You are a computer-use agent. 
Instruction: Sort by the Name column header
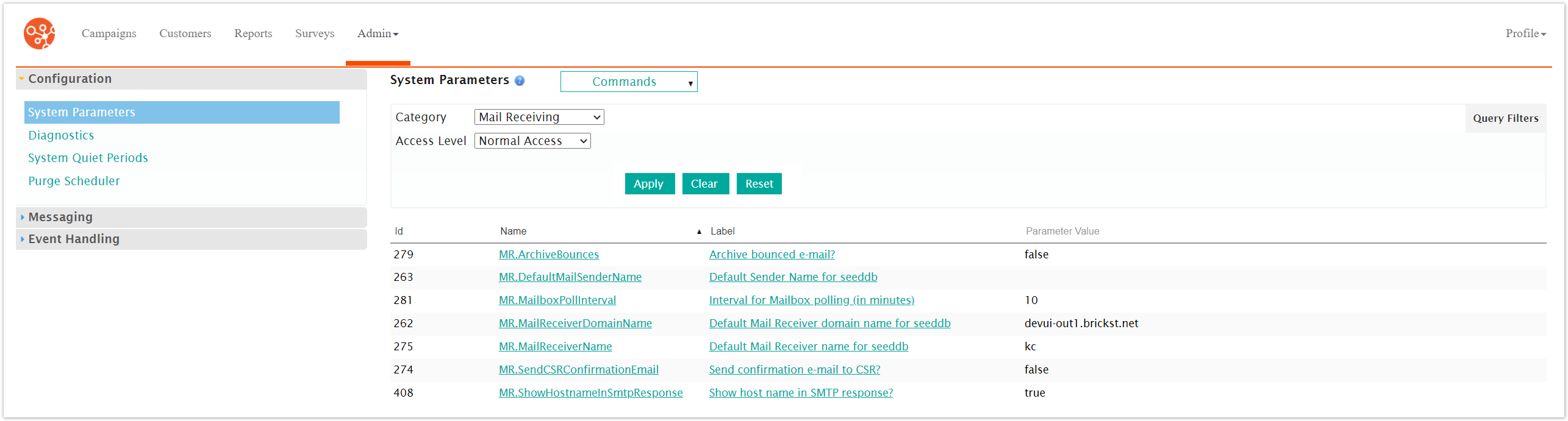(514, 232)
